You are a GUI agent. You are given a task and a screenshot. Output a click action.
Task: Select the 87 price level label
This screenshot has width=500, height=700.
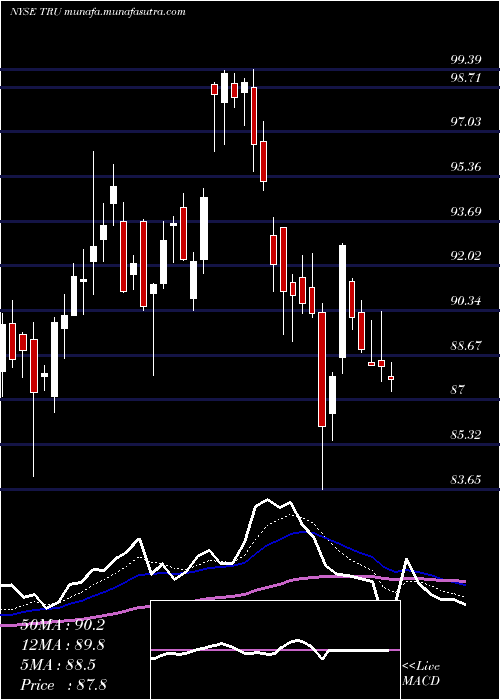click(x=458, y=390)
